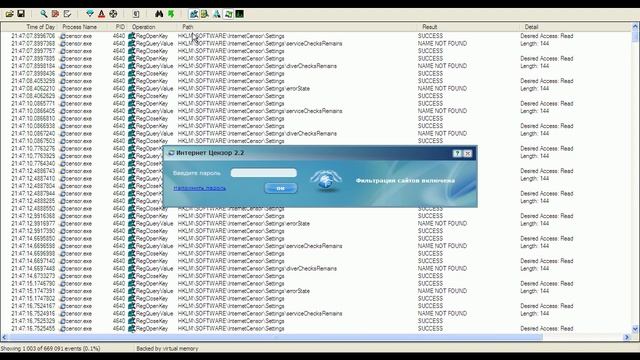The image size is (640, 360).
Task: Follow the password reminder link in Интернет Цензор
Action: click(199, 188)
